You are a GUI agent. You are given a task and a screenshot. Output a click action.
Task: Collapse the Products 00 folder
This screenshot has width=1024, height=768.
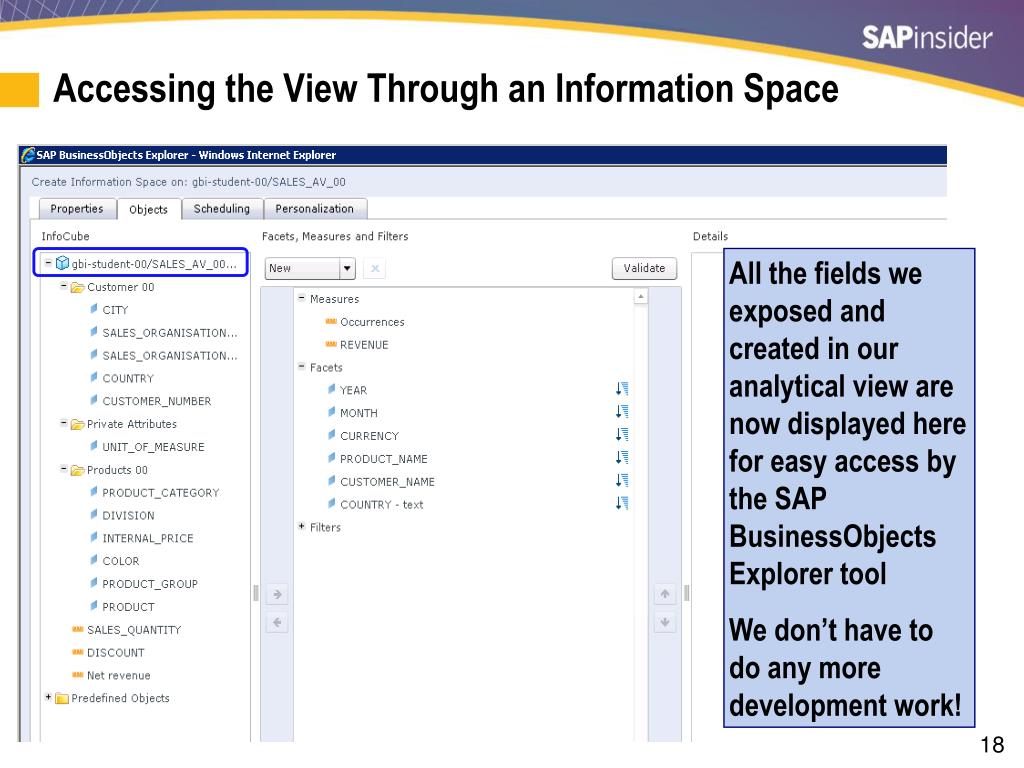(x=63, y=469)
